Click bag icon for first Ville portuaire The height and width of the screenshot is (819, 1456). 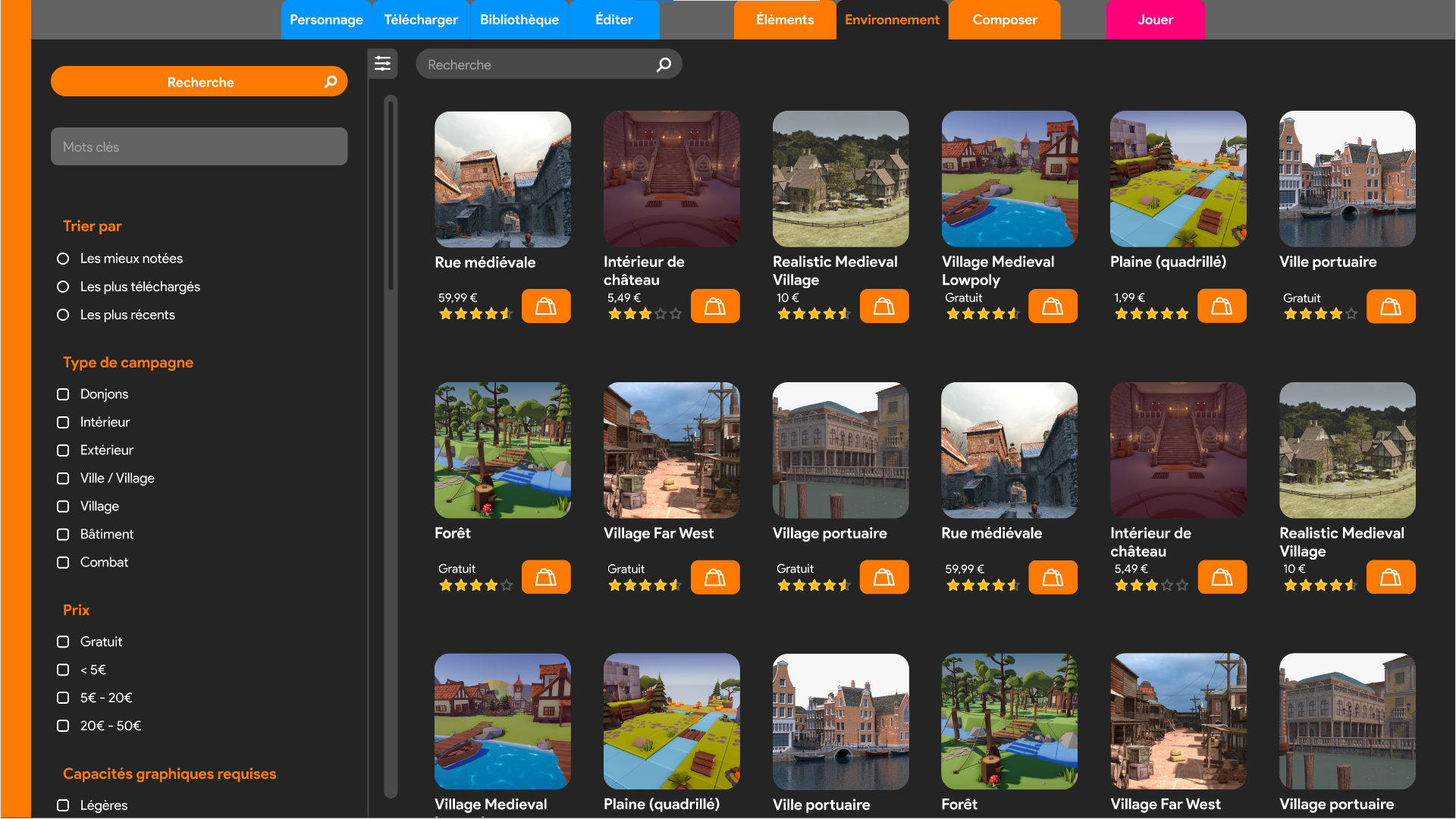[x=1391, y=306]
